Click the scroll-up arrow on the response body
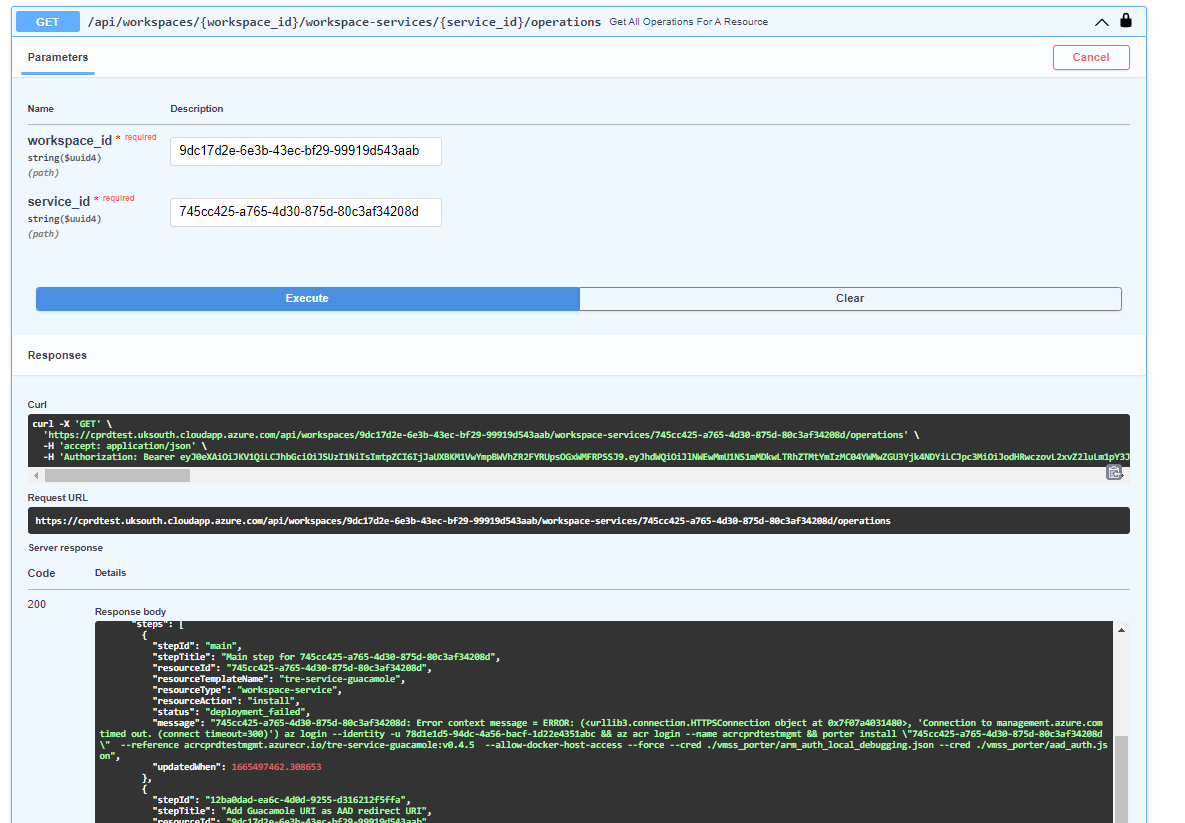Screen dimensions: 1185x823 pyautogui.click(x=1121, y=628)
